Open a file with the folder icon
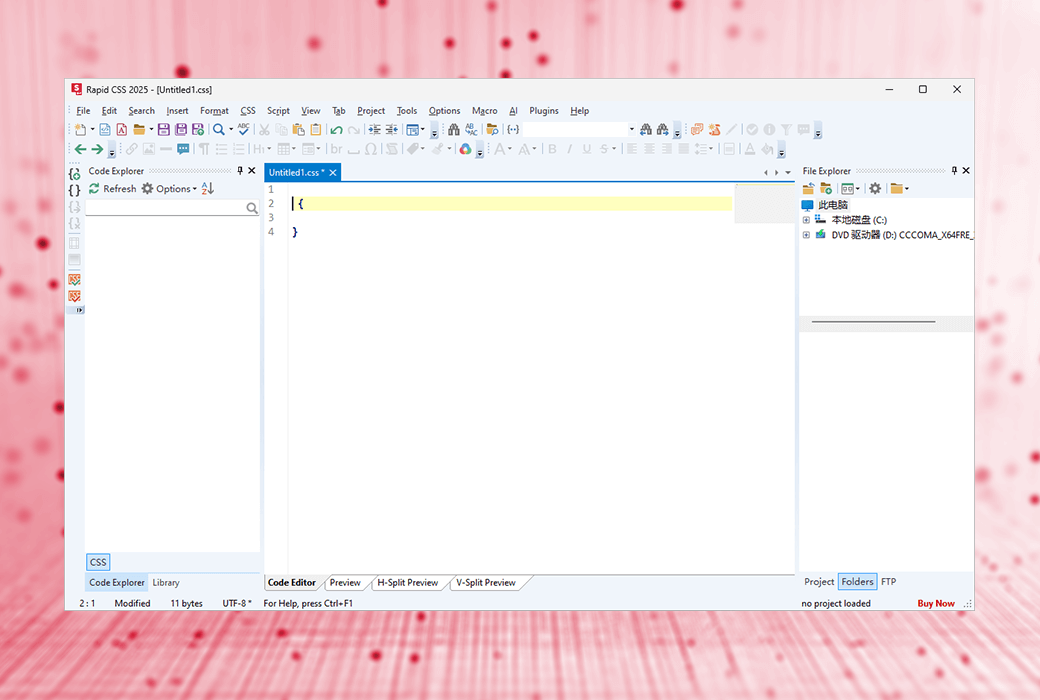The image size is (1040, 700). (x=139, y=129)
